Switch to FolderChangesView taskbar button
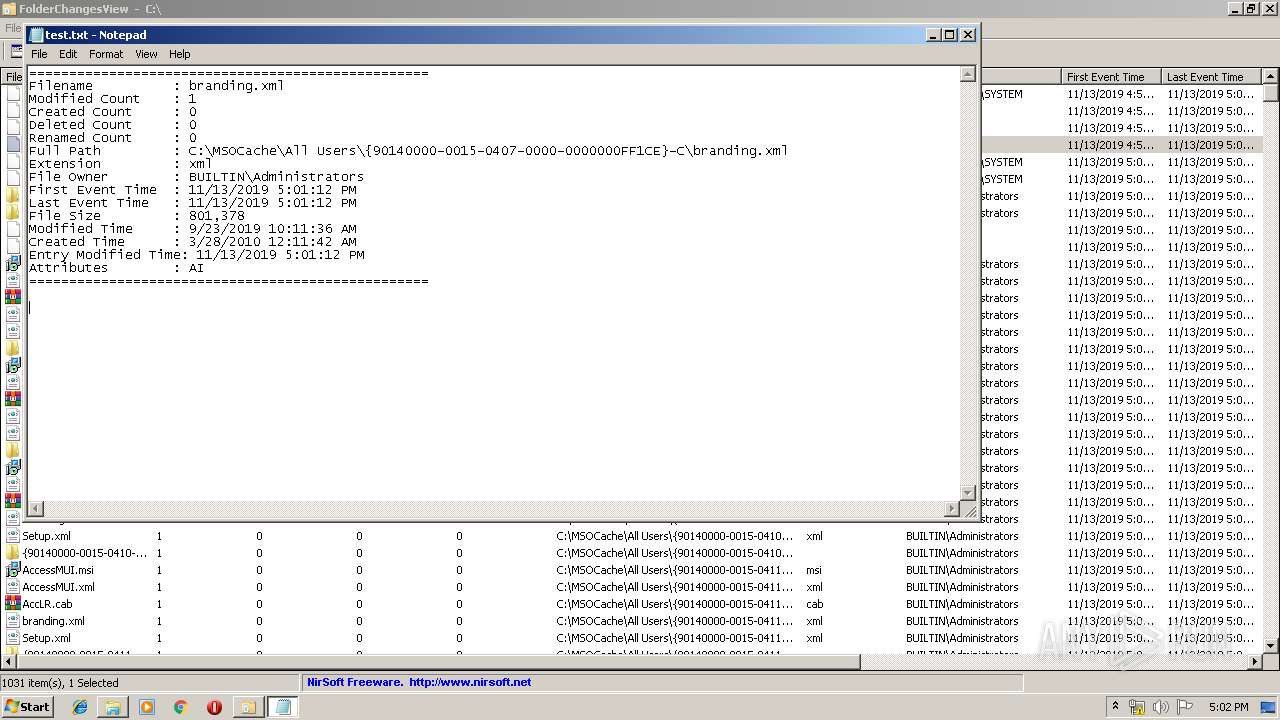 pos(247,707)
